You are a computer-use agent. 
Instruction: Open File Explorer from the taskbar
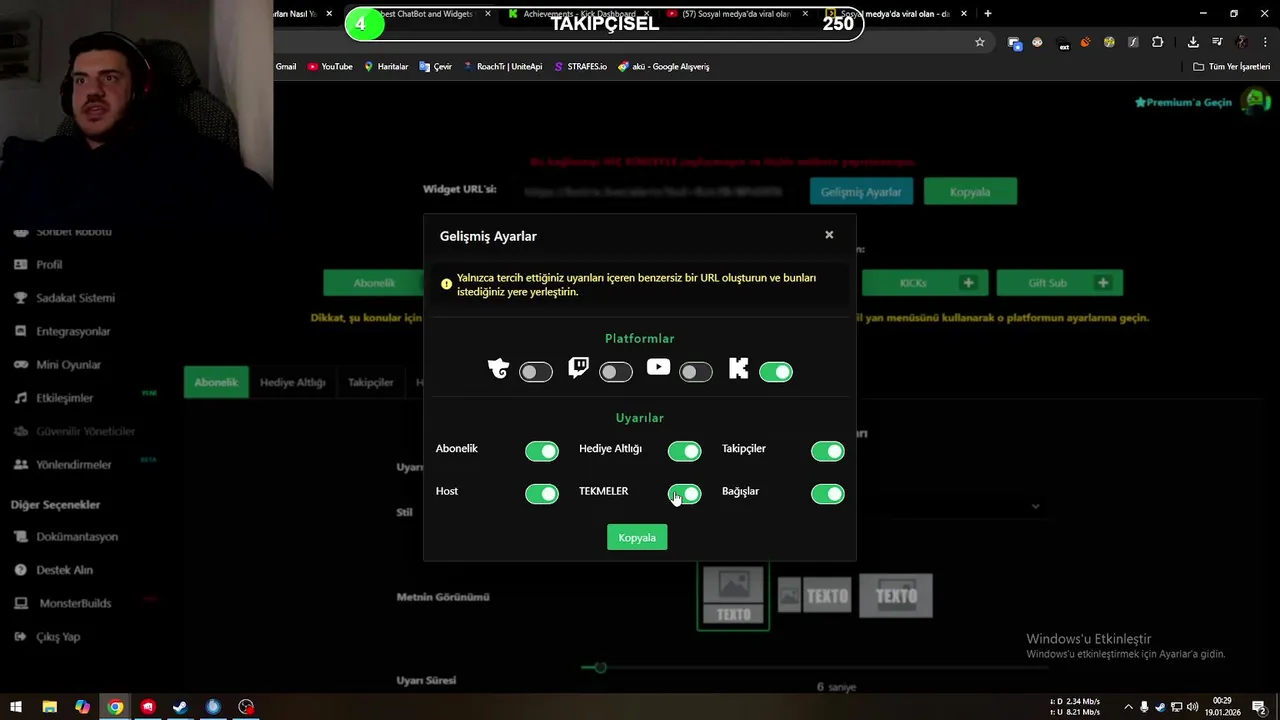tap(49, 707)
